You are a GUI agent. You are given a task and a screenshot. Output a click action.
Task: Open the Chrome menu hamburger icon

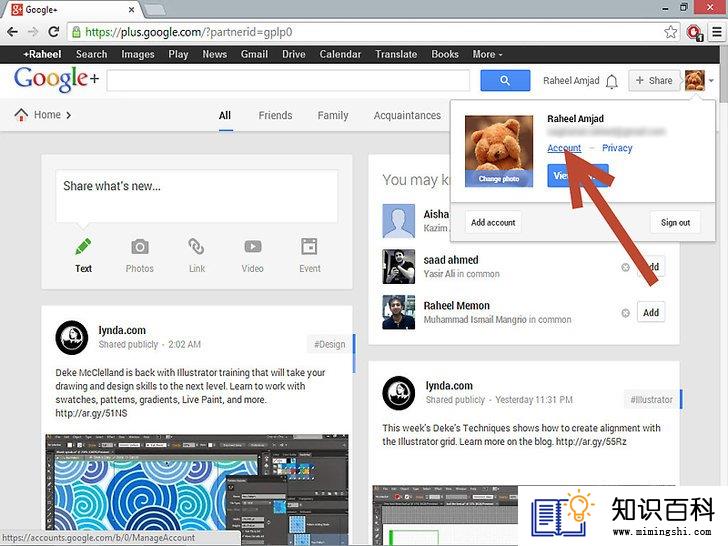pos(717,32)
